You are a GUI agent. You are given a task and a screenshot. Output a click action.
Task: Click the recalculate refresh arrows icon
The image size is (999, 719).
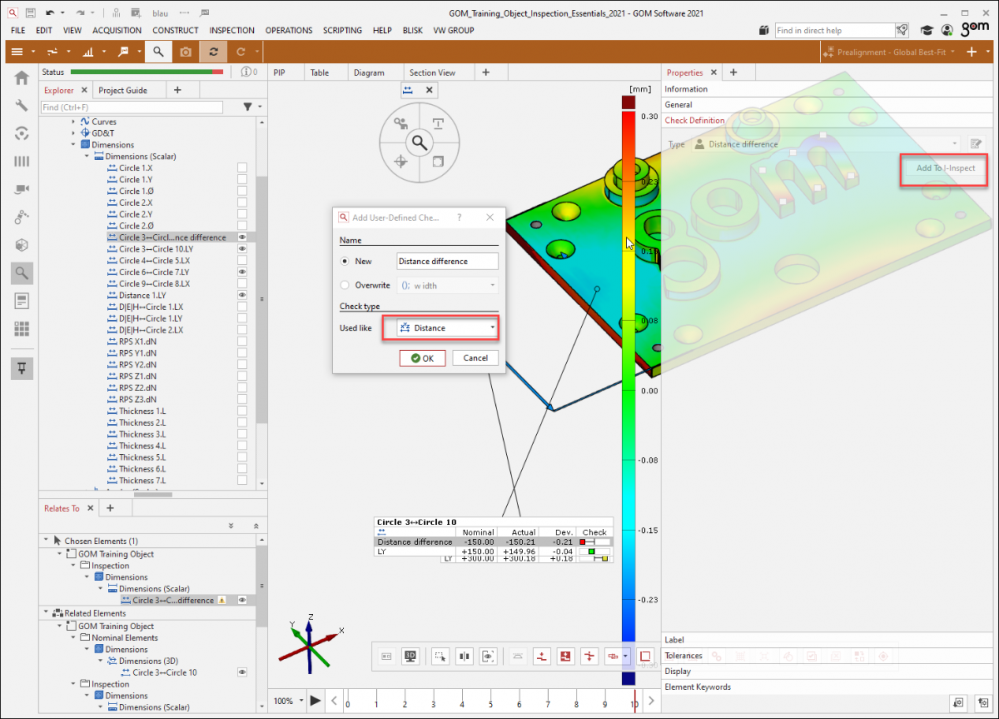click(x=212, y=51)
